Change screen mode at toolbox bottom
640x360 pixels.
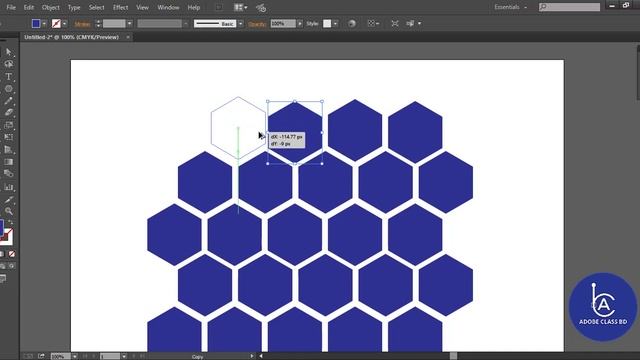tap(3, 279)
